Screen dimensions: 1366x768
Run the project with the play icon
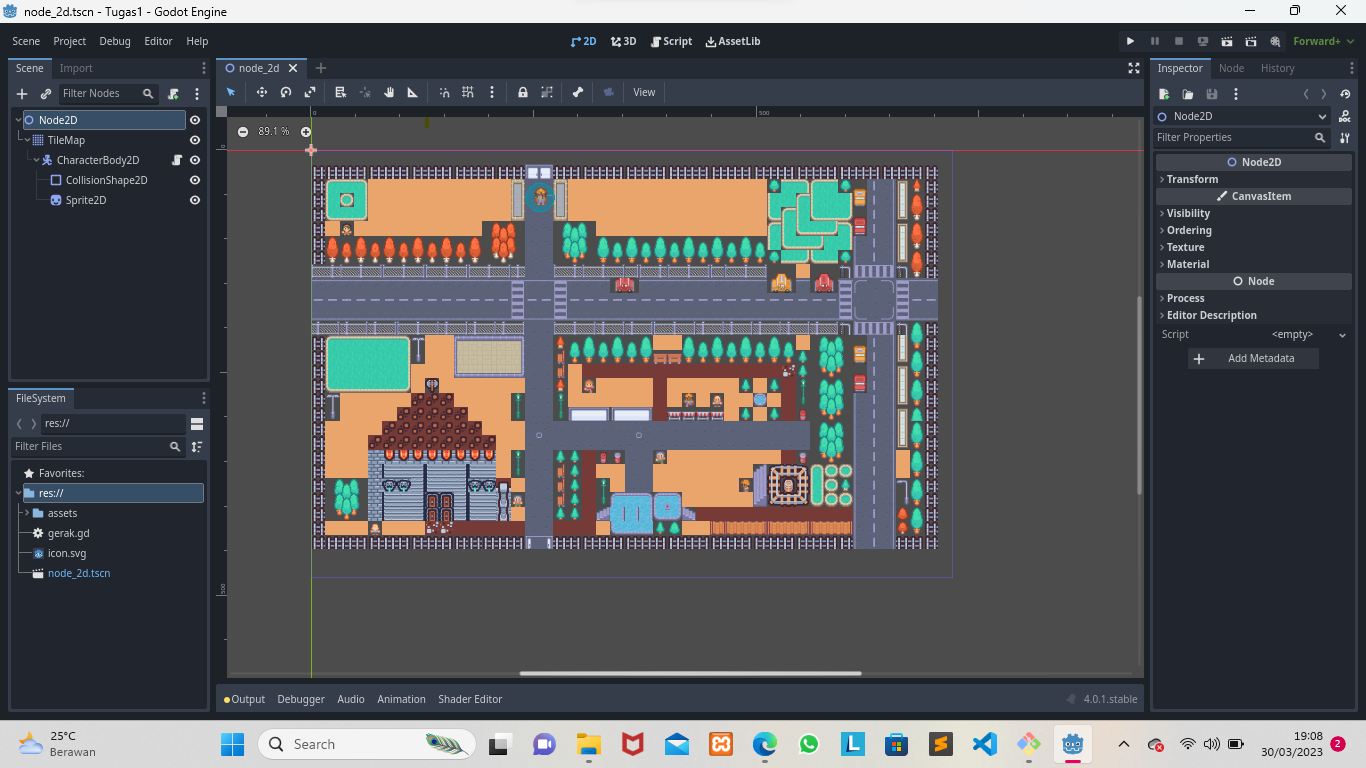(x=1130, y=41)
